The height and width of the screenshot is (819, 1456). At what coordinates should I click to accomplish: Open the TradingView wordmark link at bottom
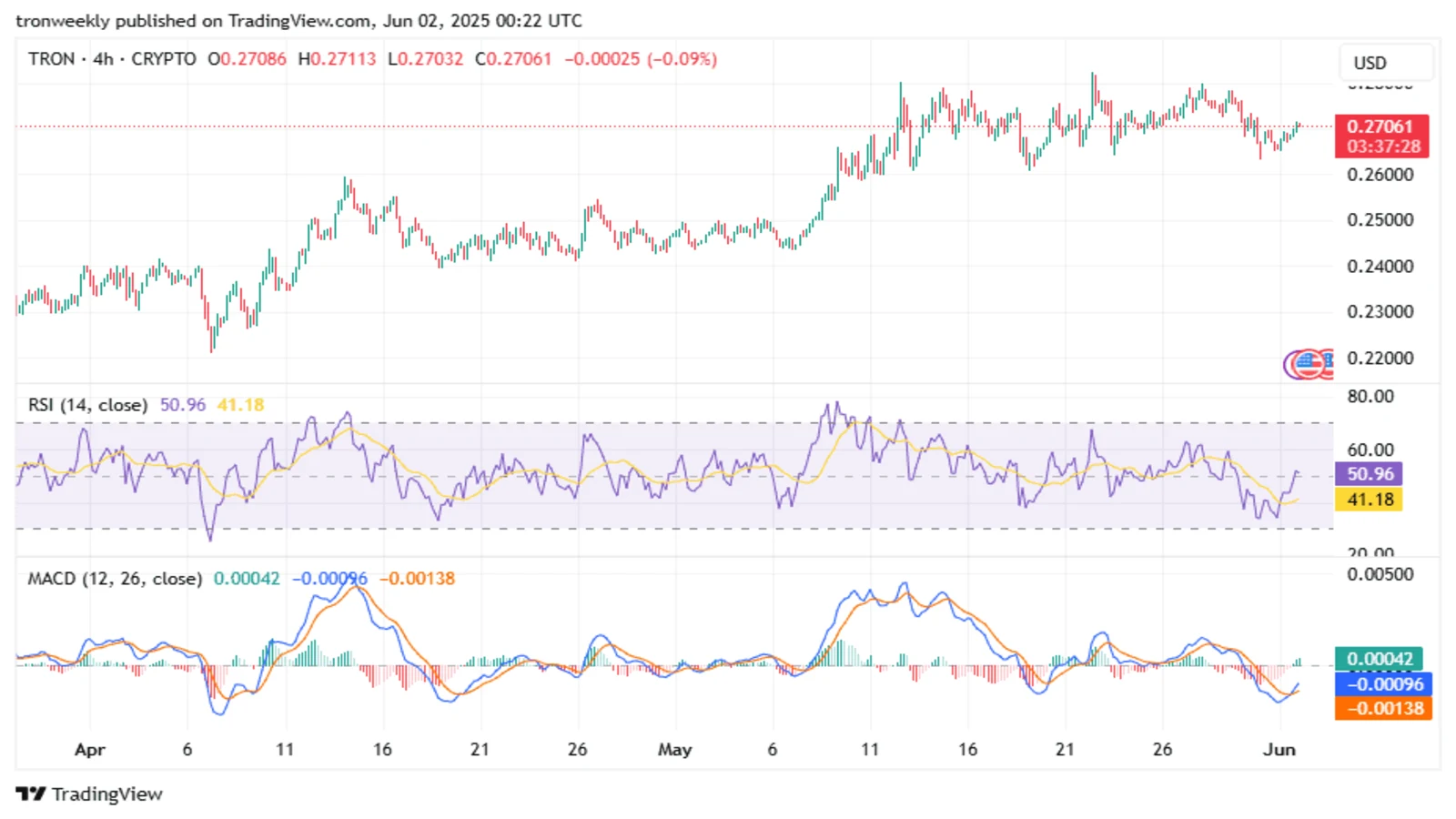tap(107, 794)
